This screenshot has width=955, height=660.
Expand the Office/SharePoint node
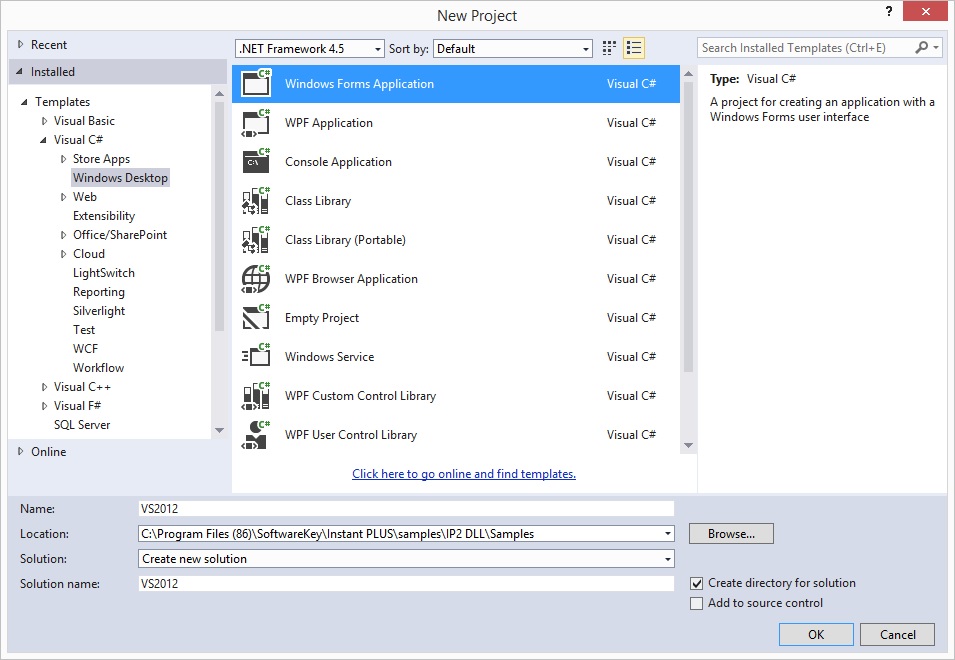click(x=63, y=235)
